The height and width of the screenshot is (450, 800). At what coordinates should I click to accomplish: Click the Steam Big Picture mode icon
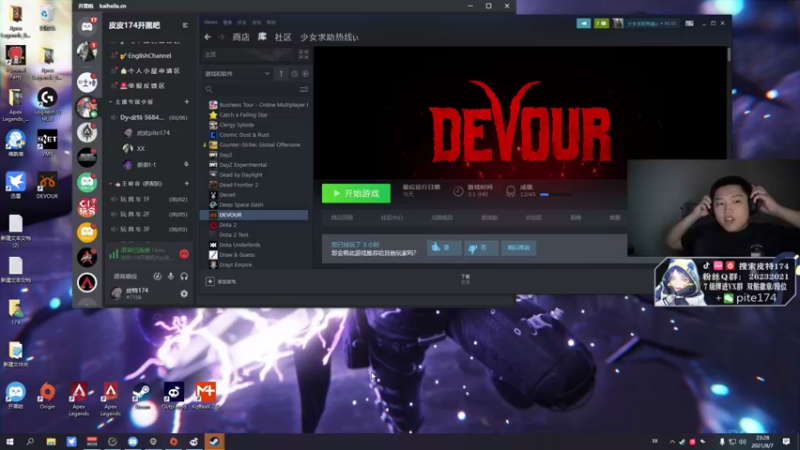coord(689,23)
